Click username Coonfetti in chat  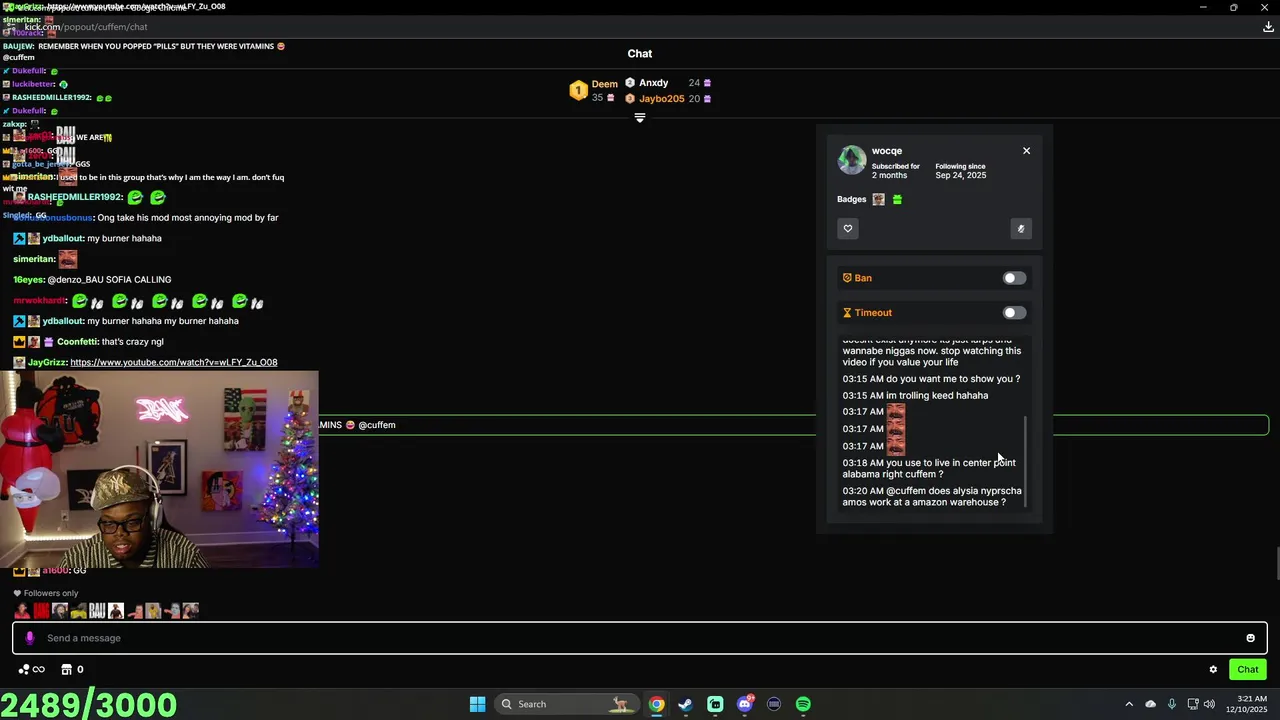[77, 342]
